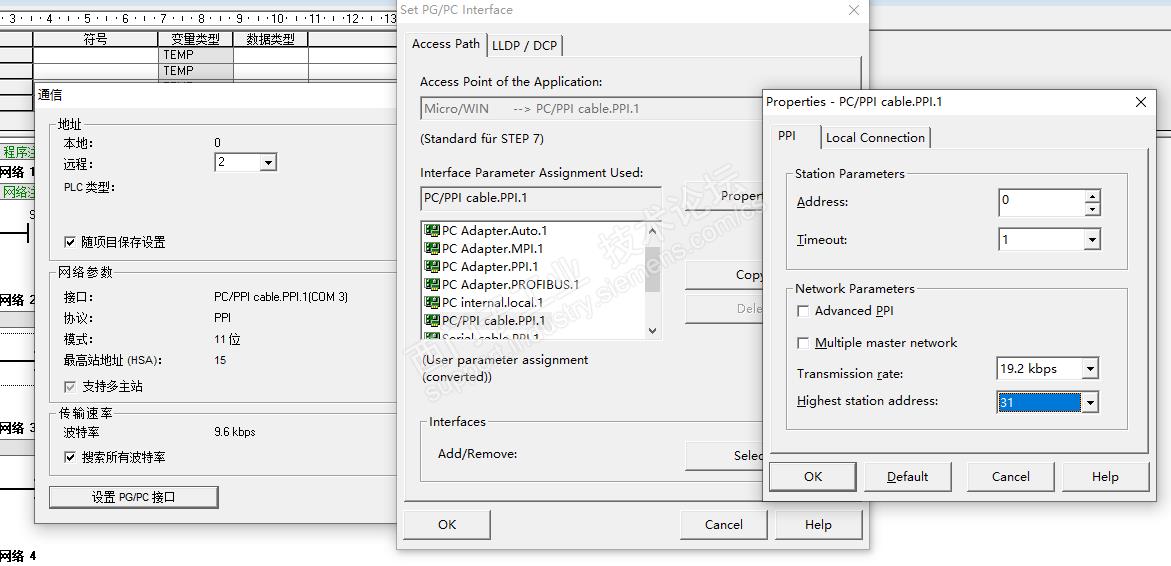Click the Address input field
This screenshot has height=566, width=1171.
coord(1042,202)
